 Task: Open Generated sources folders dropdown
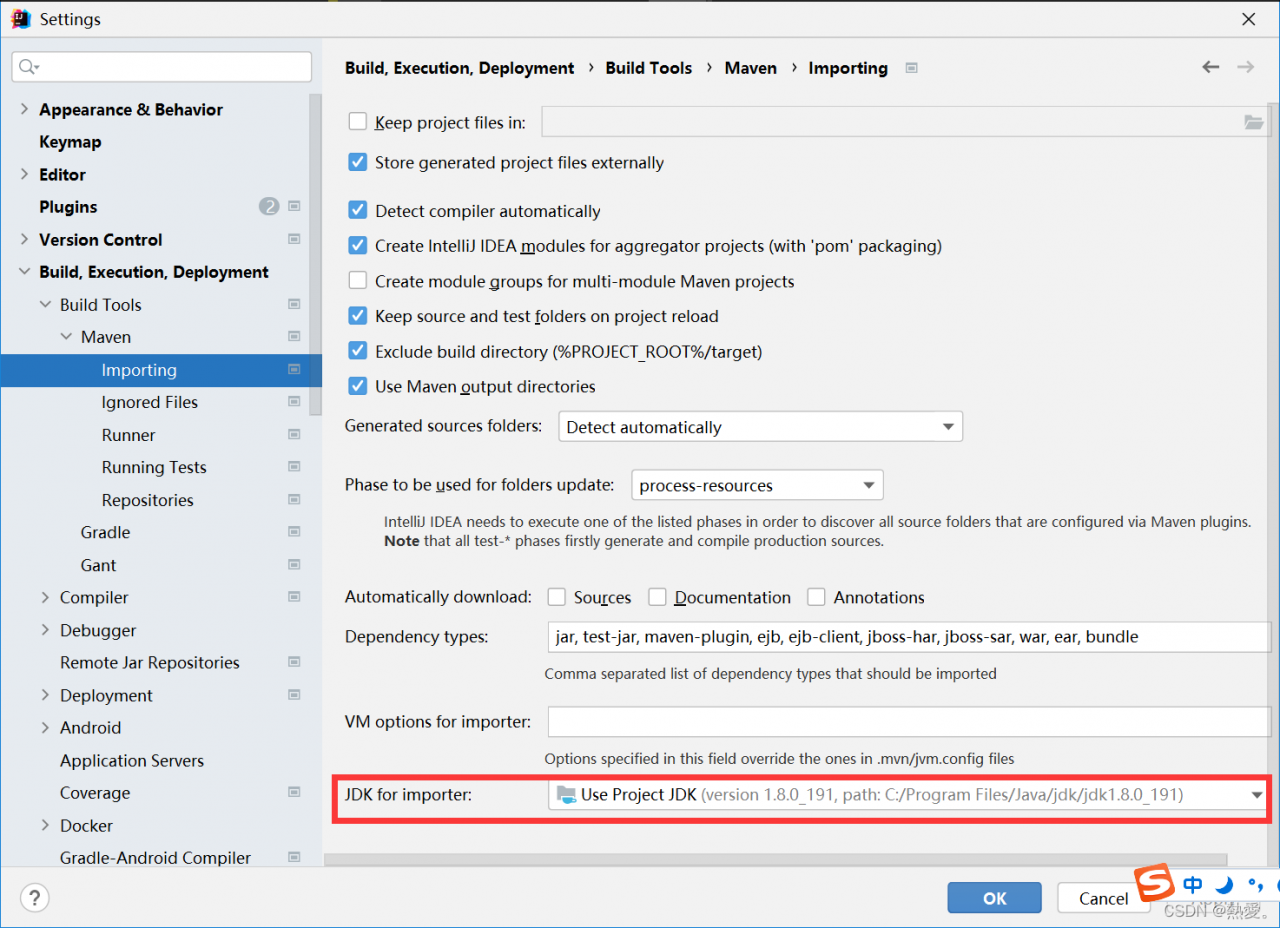tap(760, 427)
